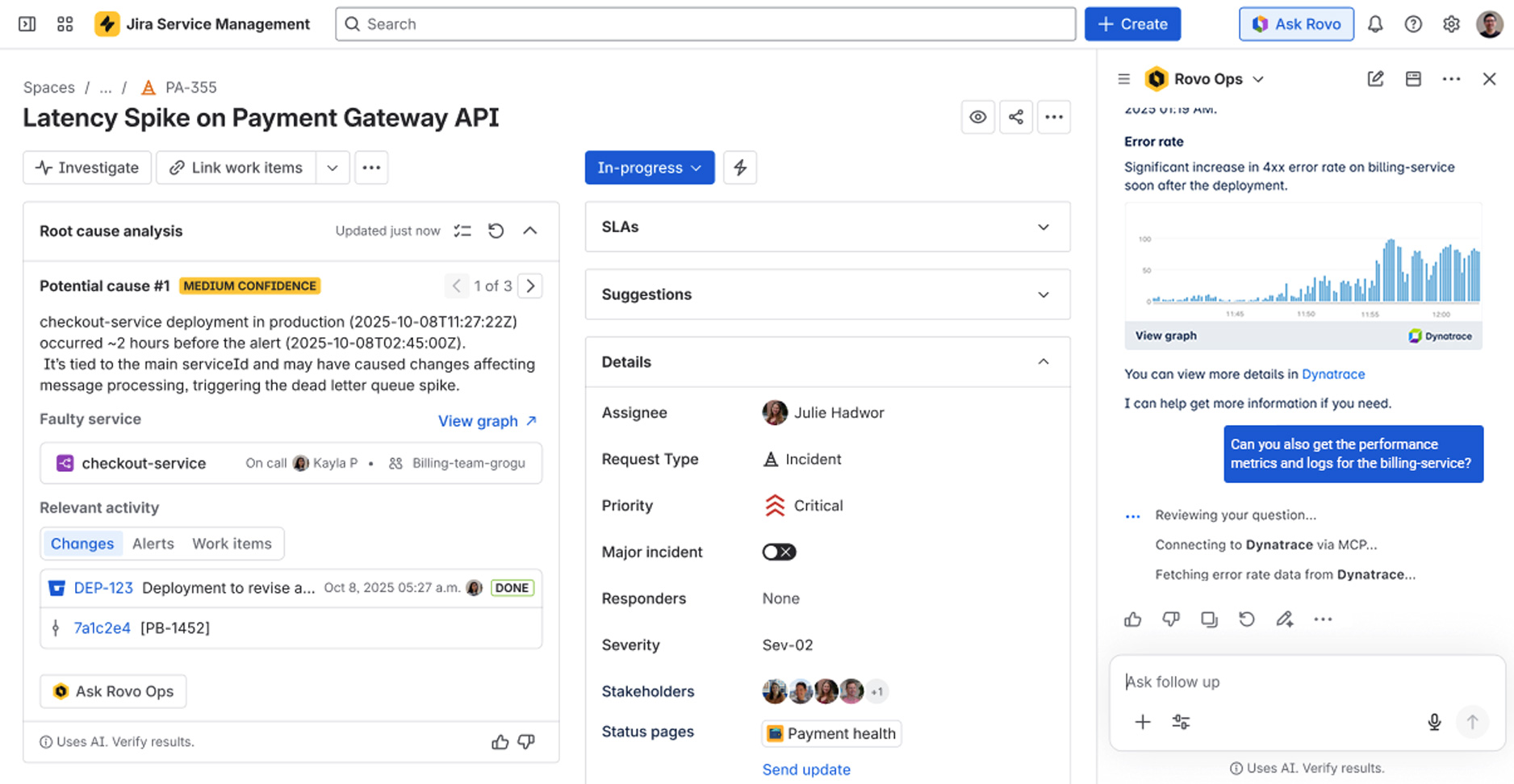The height and width of the screenshot is (784, 1514).
Task: Disable the Major incident toggle
Action: (778, 552)
